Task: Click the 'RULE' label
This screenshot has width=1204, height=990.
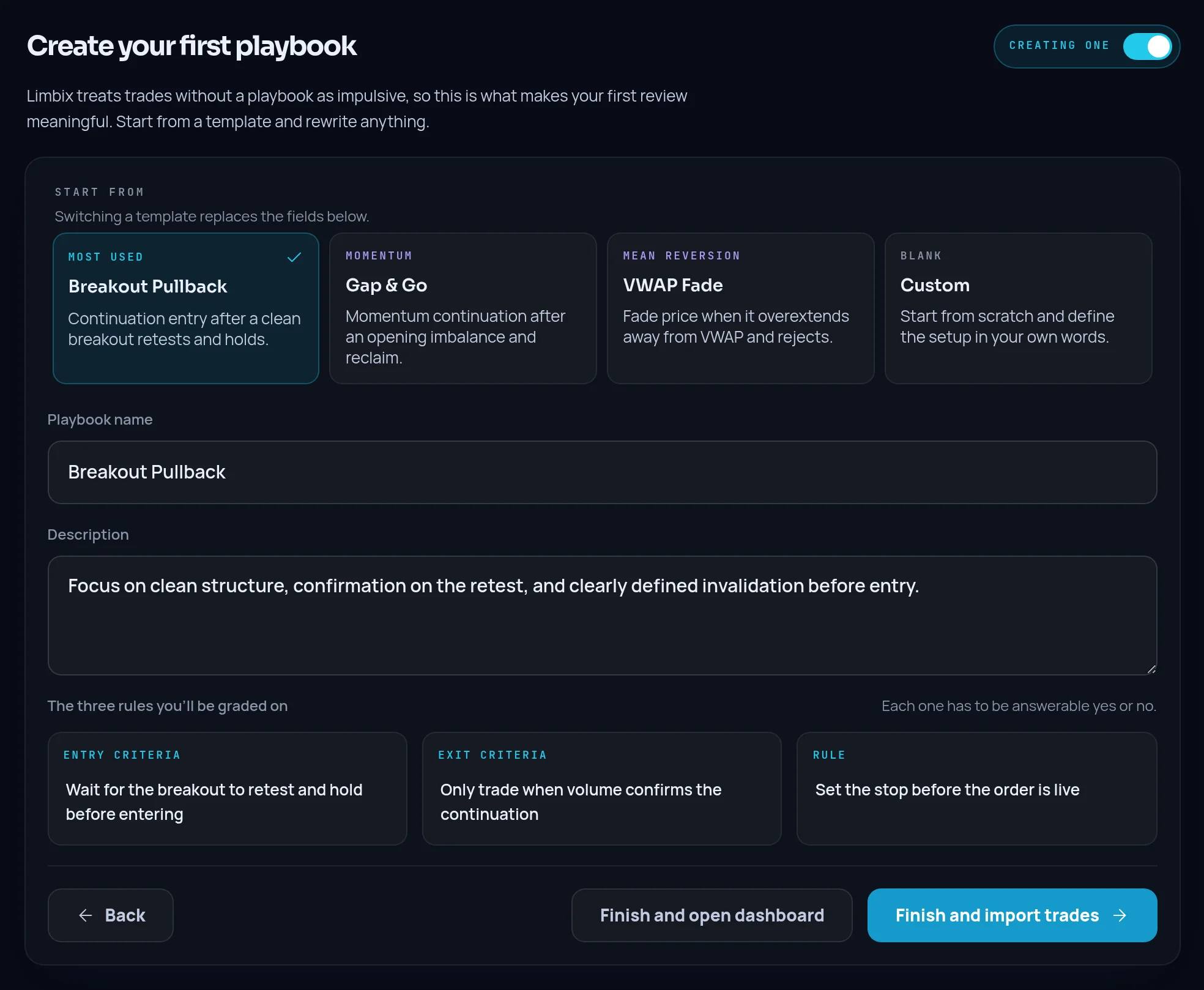Action: pyautogui.click(x=829, y=755)
